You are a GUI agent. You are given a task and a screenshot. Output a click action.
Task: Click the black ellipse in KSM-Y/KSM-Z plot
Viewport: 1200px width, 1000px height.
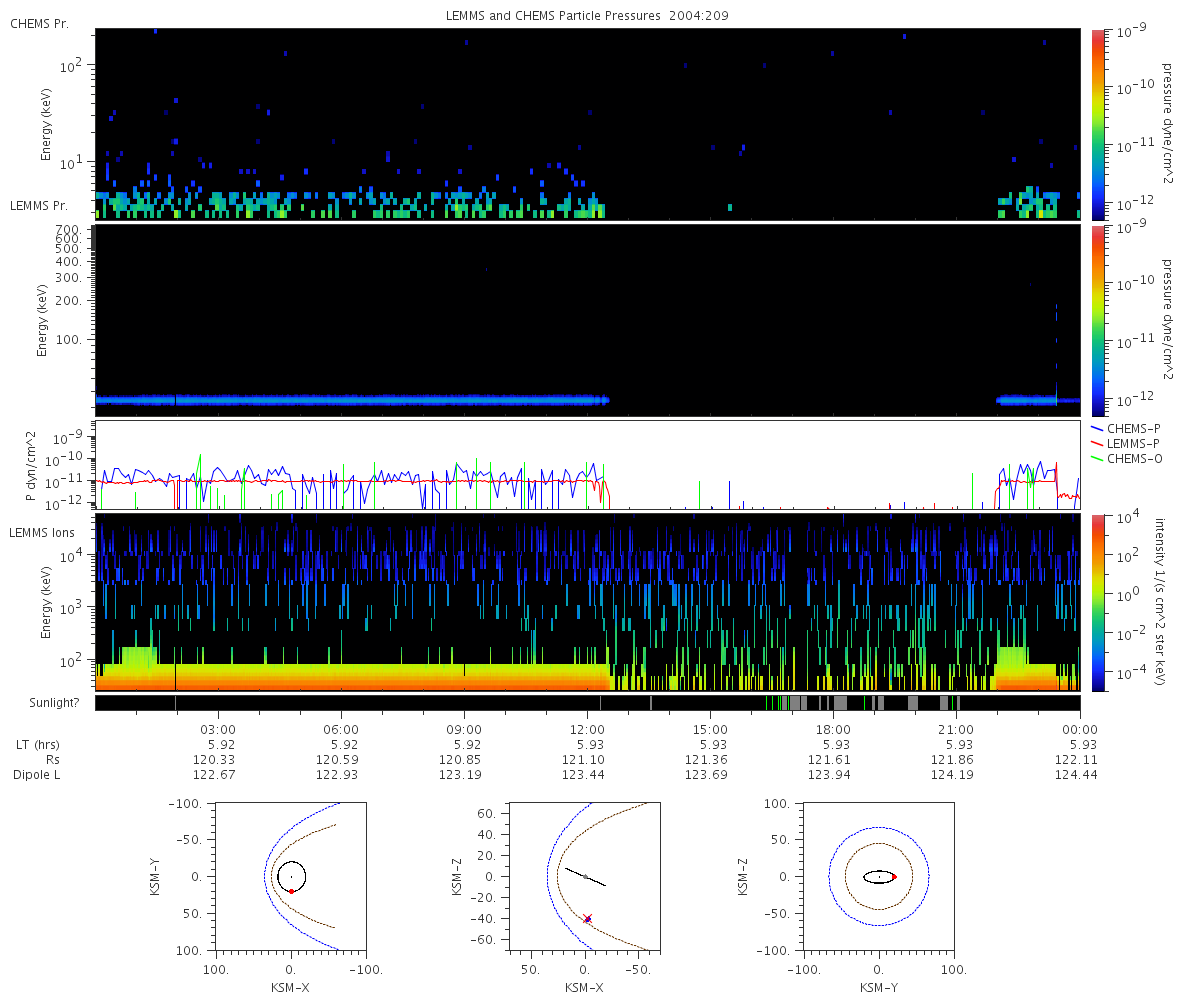coord(866,877)
